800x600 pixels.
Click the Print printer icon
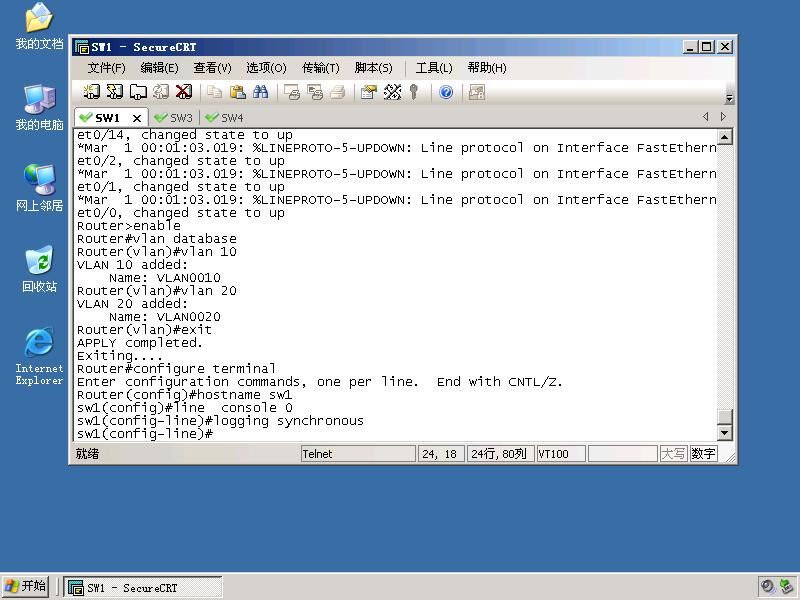click(338, 92)
